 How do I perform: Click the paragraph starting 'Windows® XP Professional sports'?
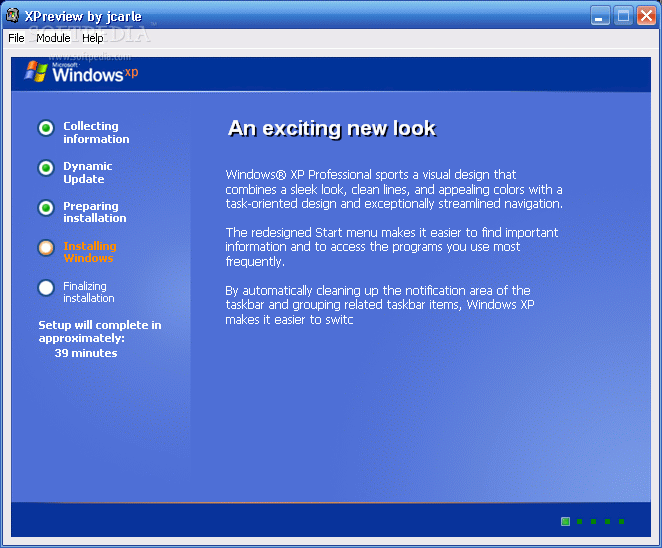(394, 189)
